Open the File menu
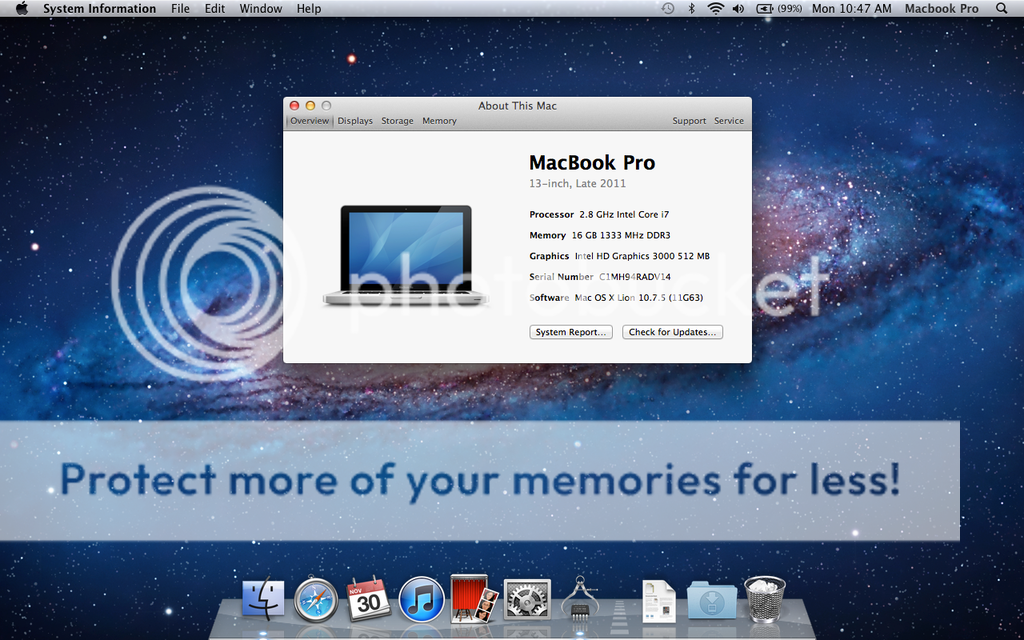Screen dimensions: 1024x640 pos(180,9)
